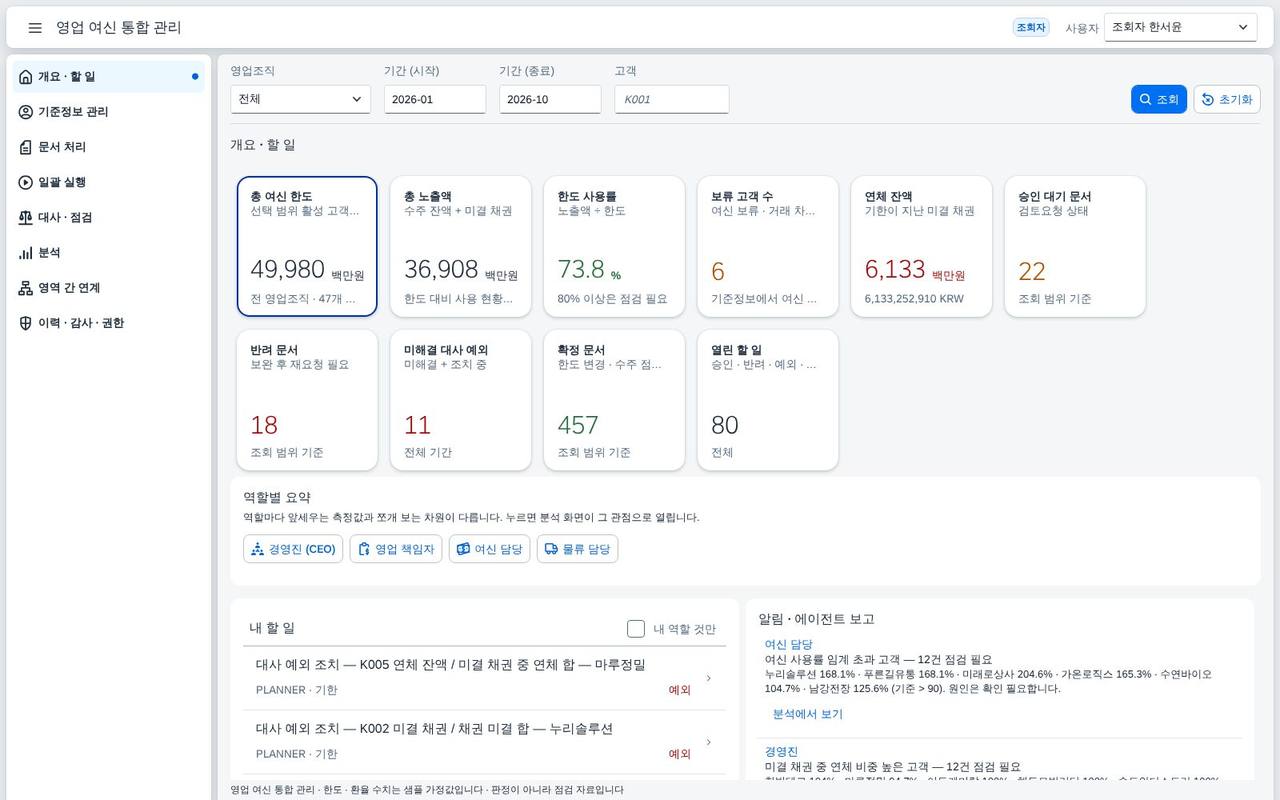
Task: Click the scale icon for 대사 · 점검
Action: coord(26,218)
